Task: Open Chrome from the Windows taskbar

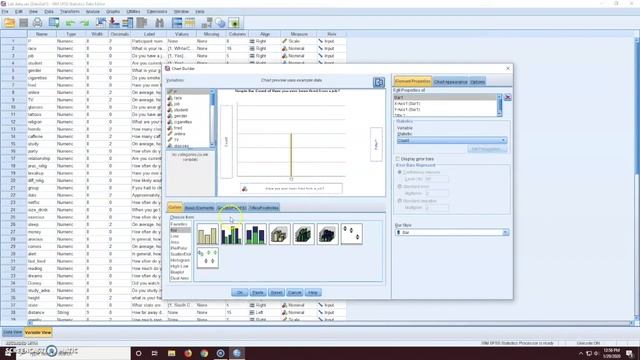Action: [x=204, y=353]
